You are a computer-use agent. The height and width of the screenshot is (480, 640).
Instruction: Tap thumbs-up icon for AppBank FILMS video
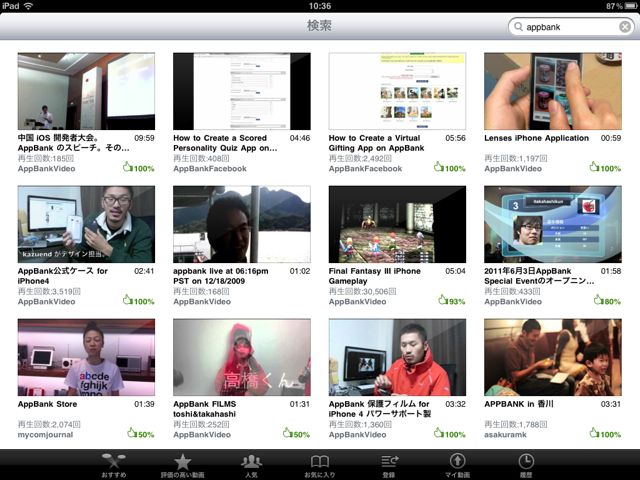point(287,433)
